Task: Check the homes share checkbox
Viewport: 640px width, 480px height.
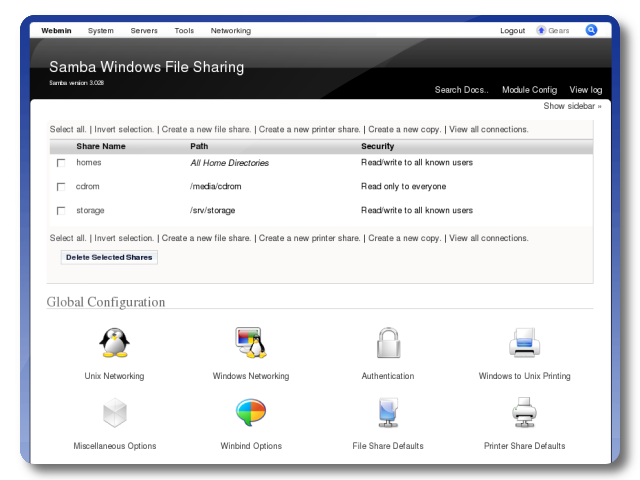Action: pyautogui.click(x=61, y=163)
